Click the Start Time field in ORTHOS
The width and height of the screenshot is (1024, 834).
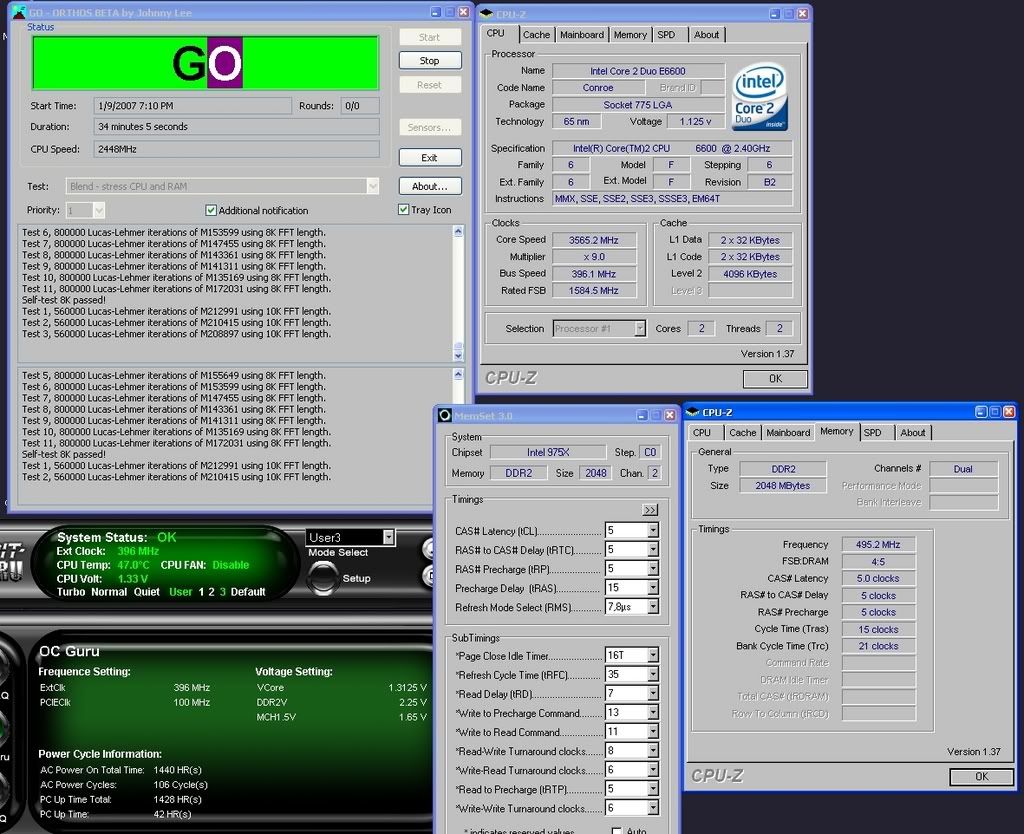pyautogui.click(x=193, y=106)
